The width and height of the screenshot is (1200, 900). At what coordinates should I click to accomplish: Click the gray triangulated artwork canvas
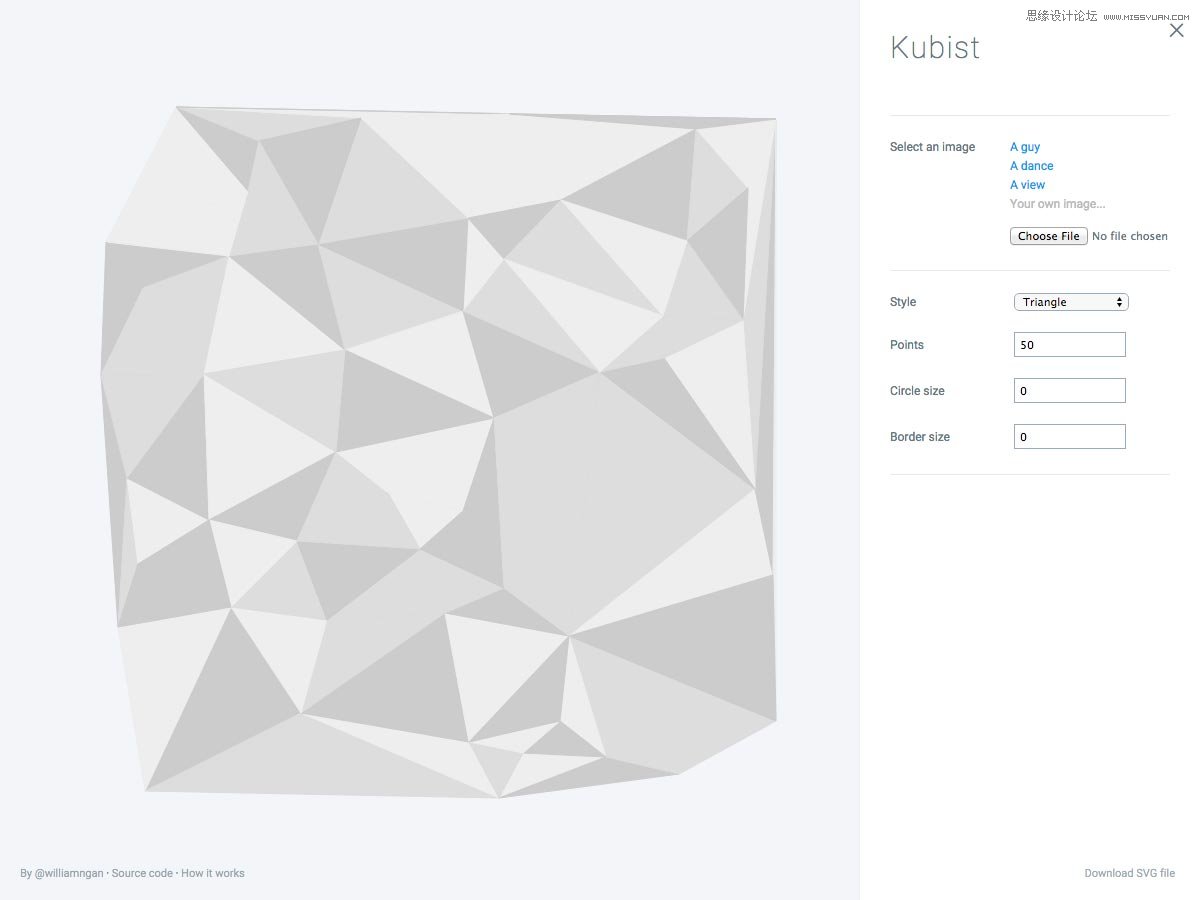point(440,450)
